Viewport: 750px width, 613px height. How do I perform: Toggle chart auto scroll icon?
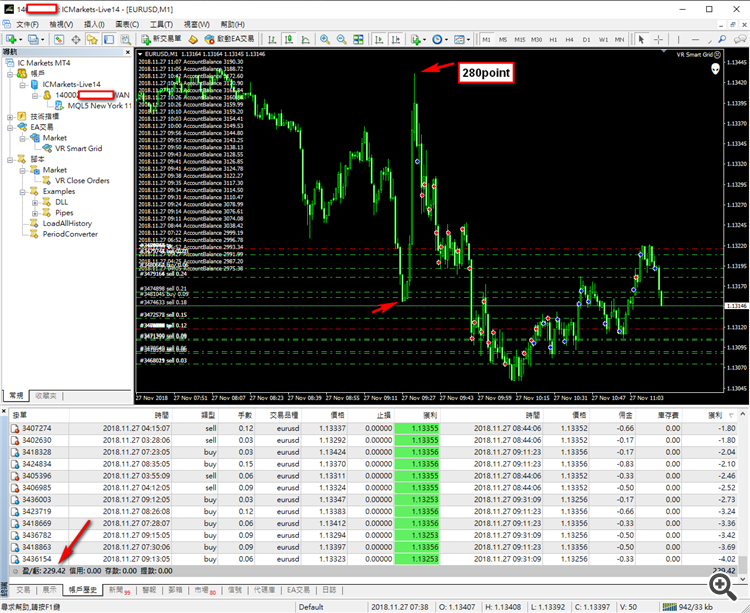click(379, 39)
